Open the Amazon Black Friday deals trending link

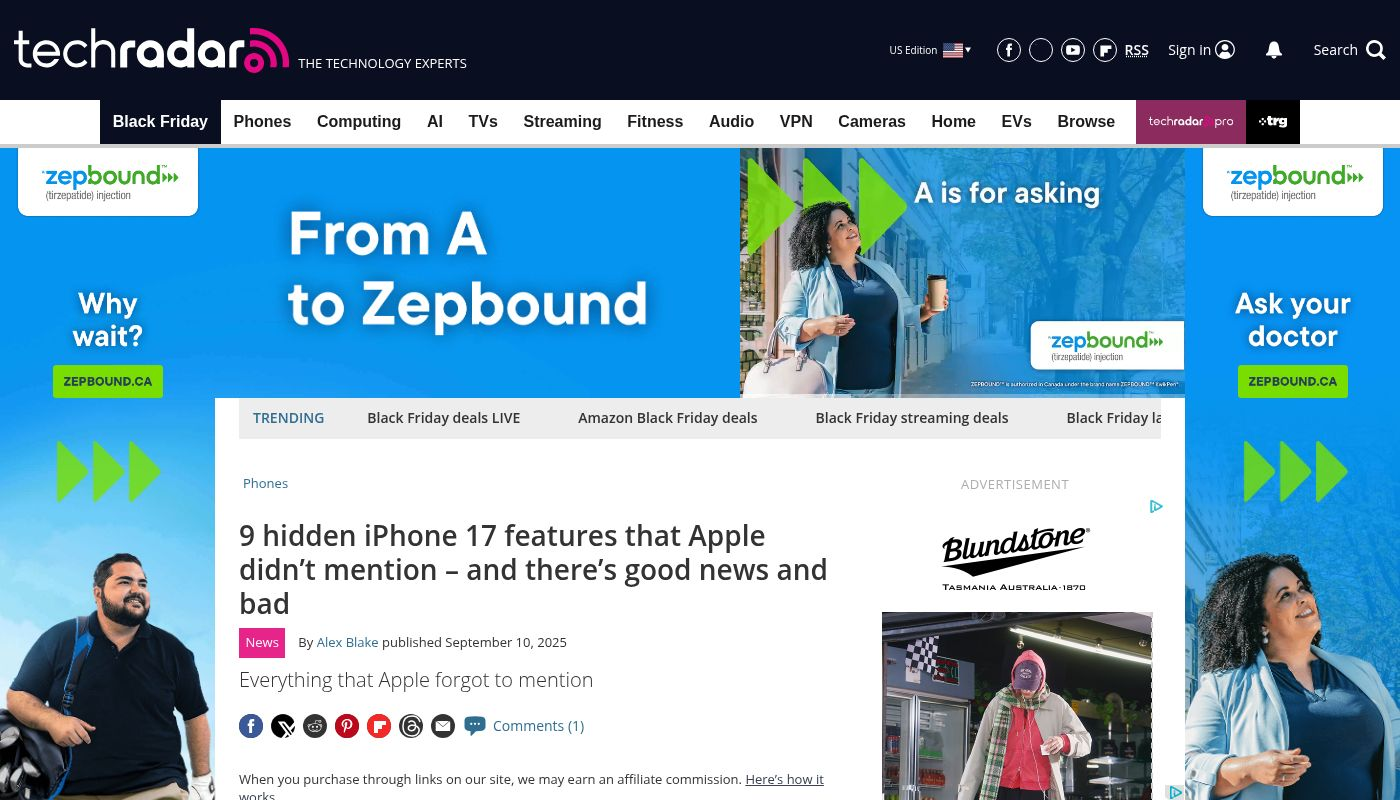(x=668, y=418)
